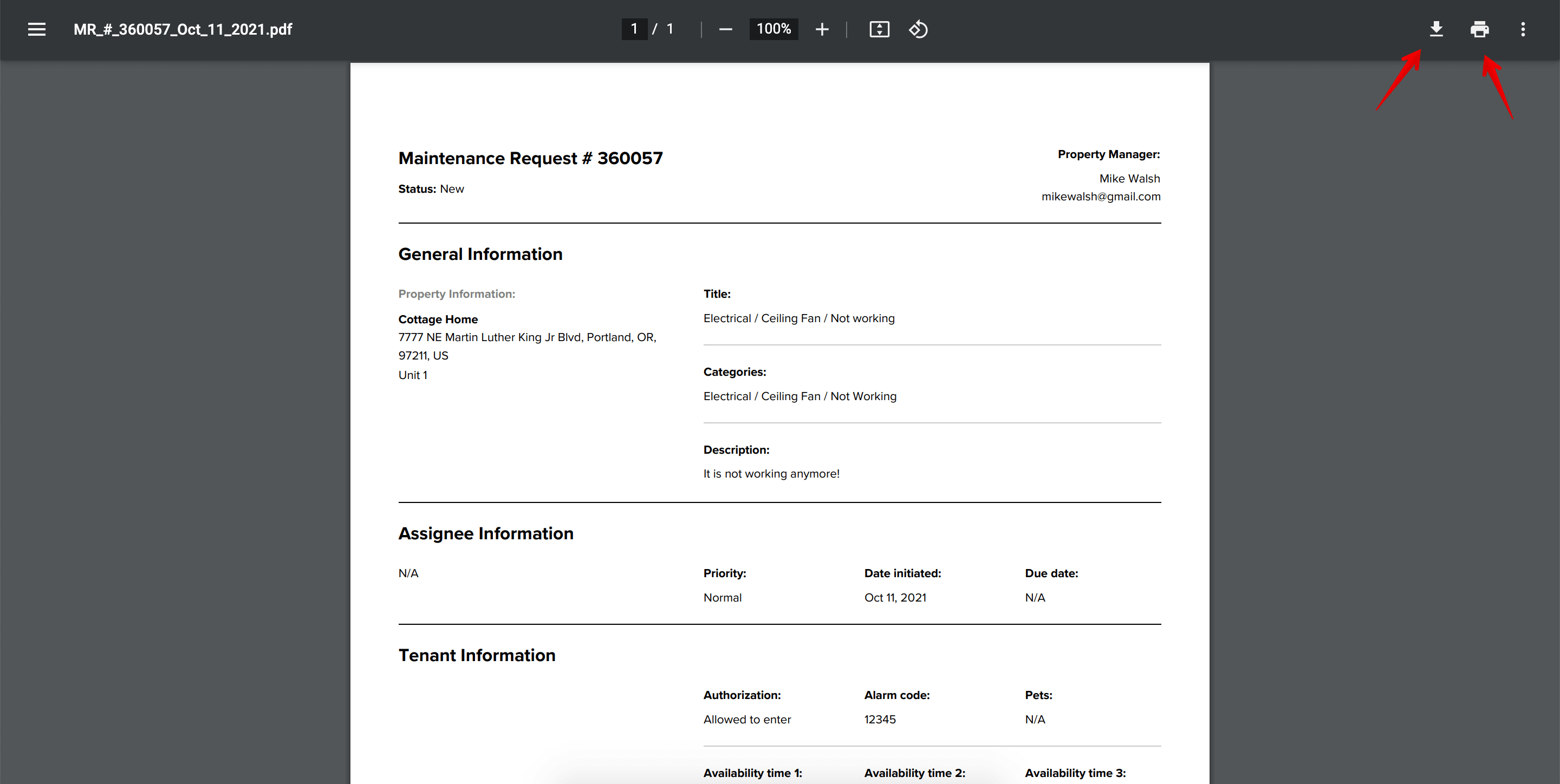The image size is (1560, 784).
Task: Click the fit to page icon
Action: coord(879,29)
